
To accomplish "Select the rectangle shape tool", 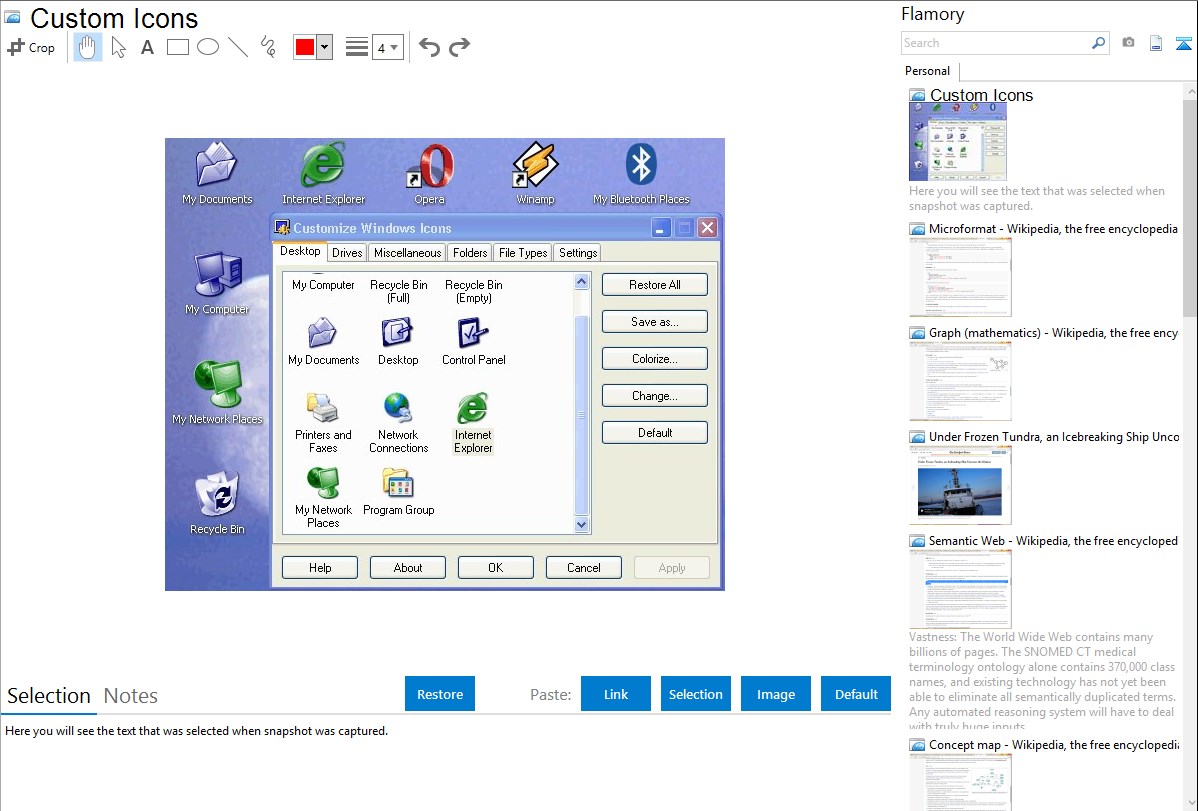I will point(178,47).
